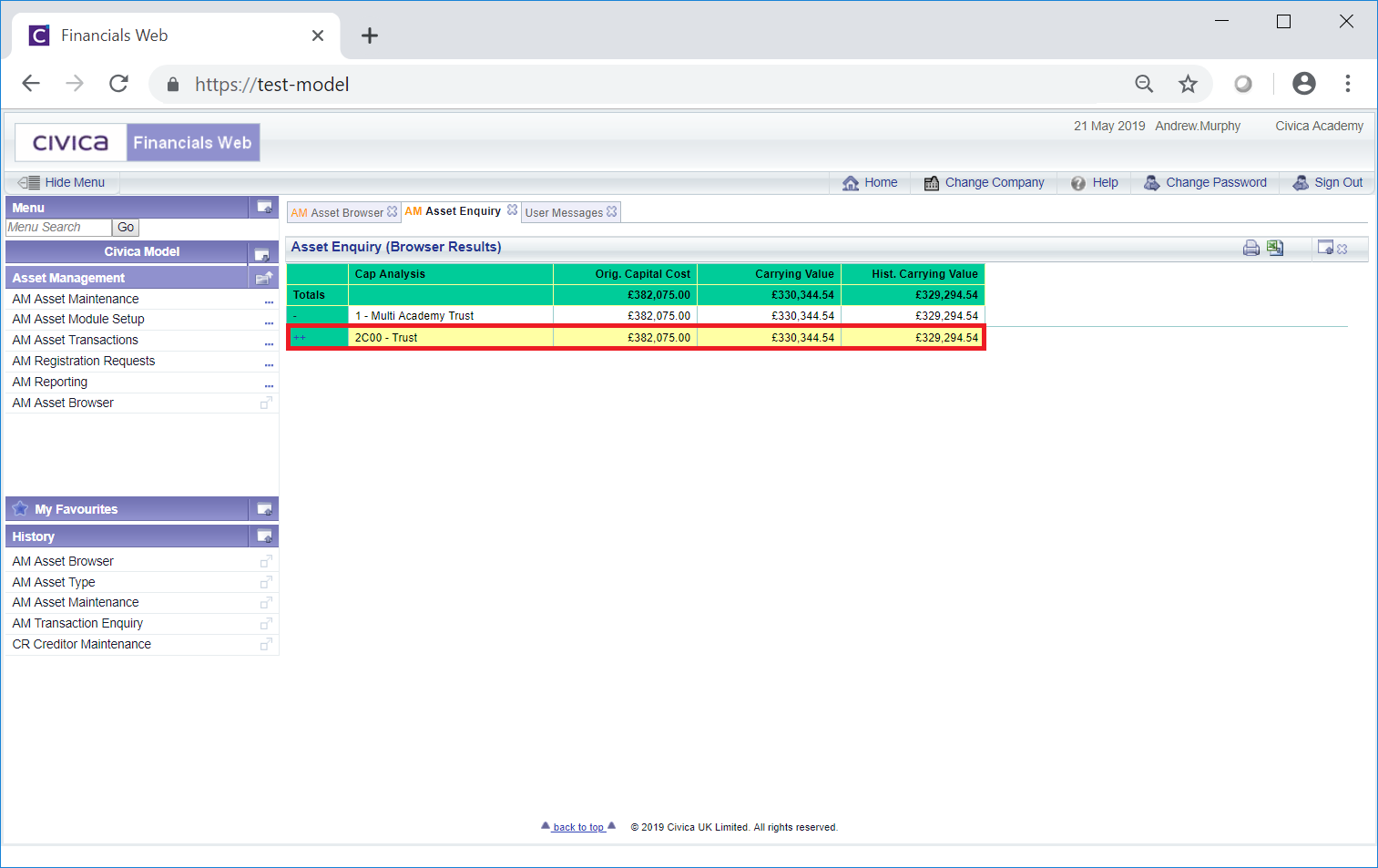Image resolution: width=1378 pixels, height=868 pixels.
Task: Open AM Transaction Enquiry from History
Action: click(77, 623)
